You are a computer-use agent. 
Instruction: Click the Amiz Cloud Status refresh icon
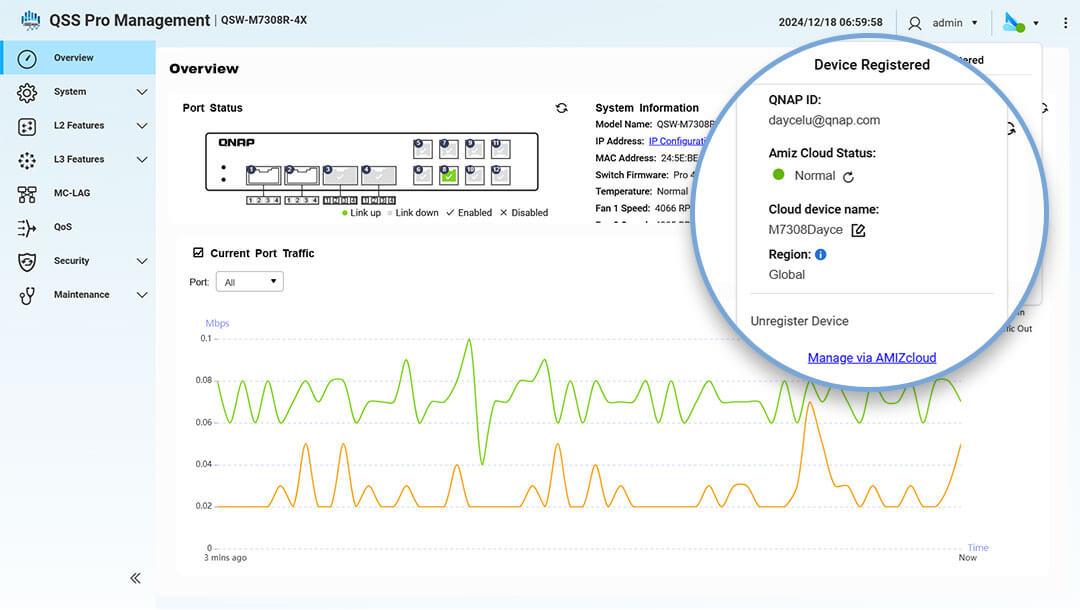pyautogui.click(x=849, y=177)
